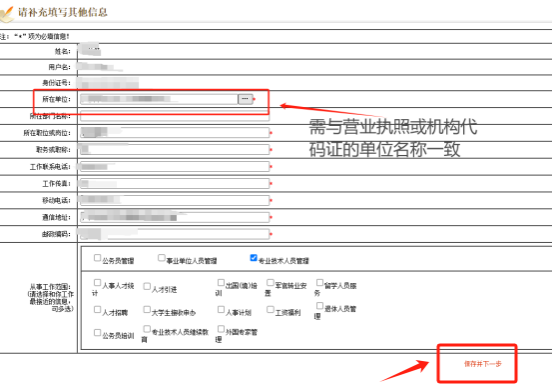554x389 pixels.
Task: Check the 外国专家管理 checkbox
Action: coord(221,329)
